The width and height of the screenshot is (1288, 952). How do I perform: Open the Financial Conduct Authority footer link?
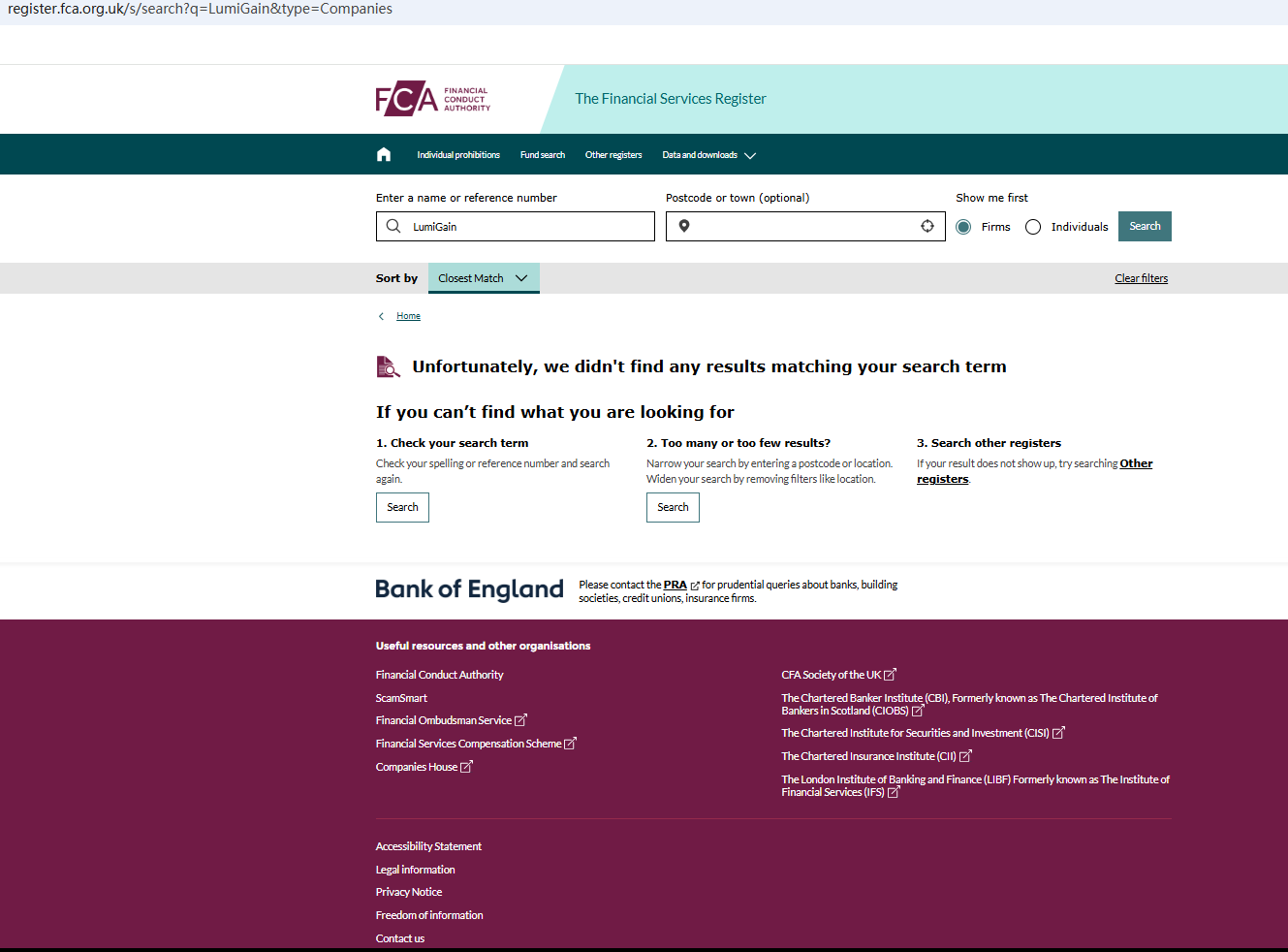(x=439, y=675)
